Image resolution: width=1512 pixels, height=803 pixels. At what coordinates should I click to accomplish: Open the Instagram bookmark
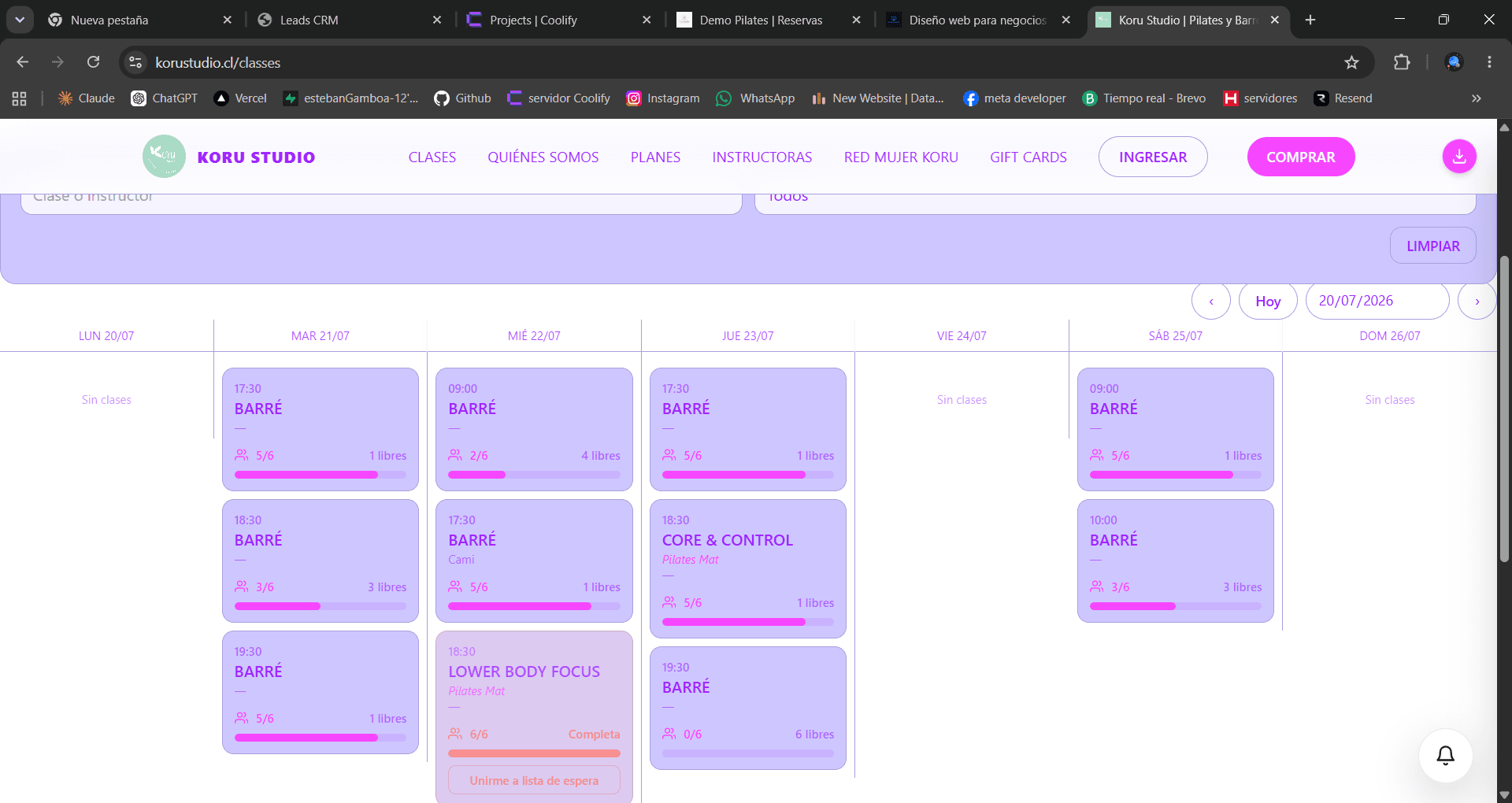[x=663, y=98]
